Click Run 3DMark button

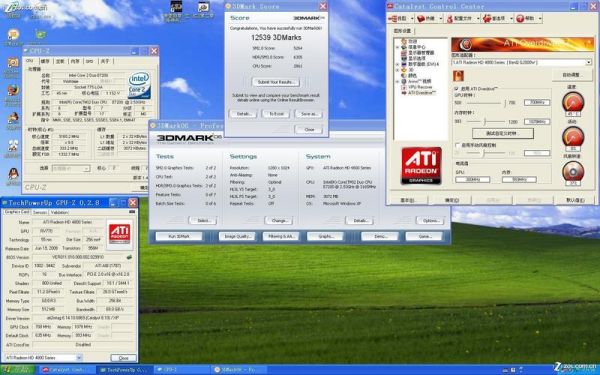point(179,236)
